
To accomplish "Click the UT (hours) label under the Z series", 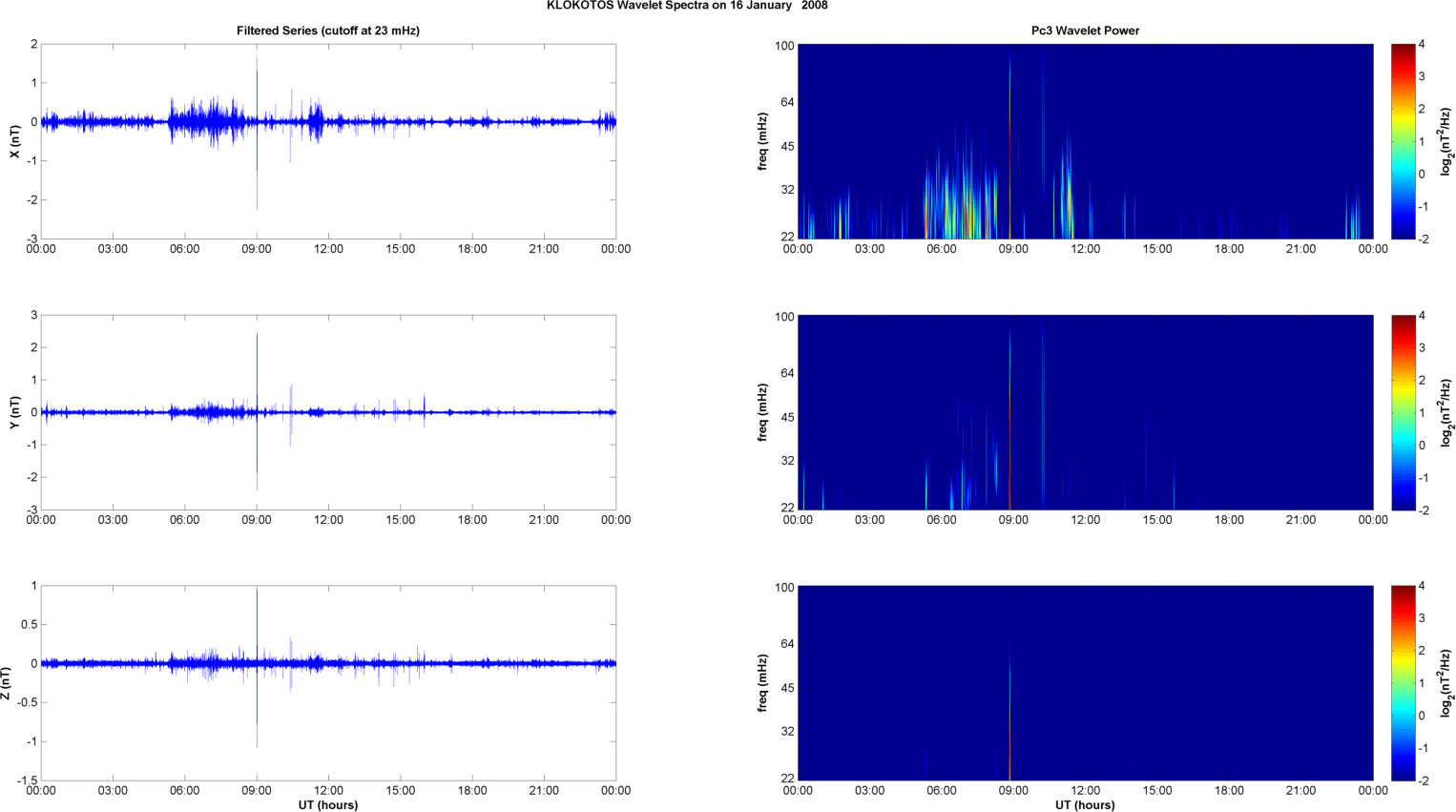I will (328, 804).
